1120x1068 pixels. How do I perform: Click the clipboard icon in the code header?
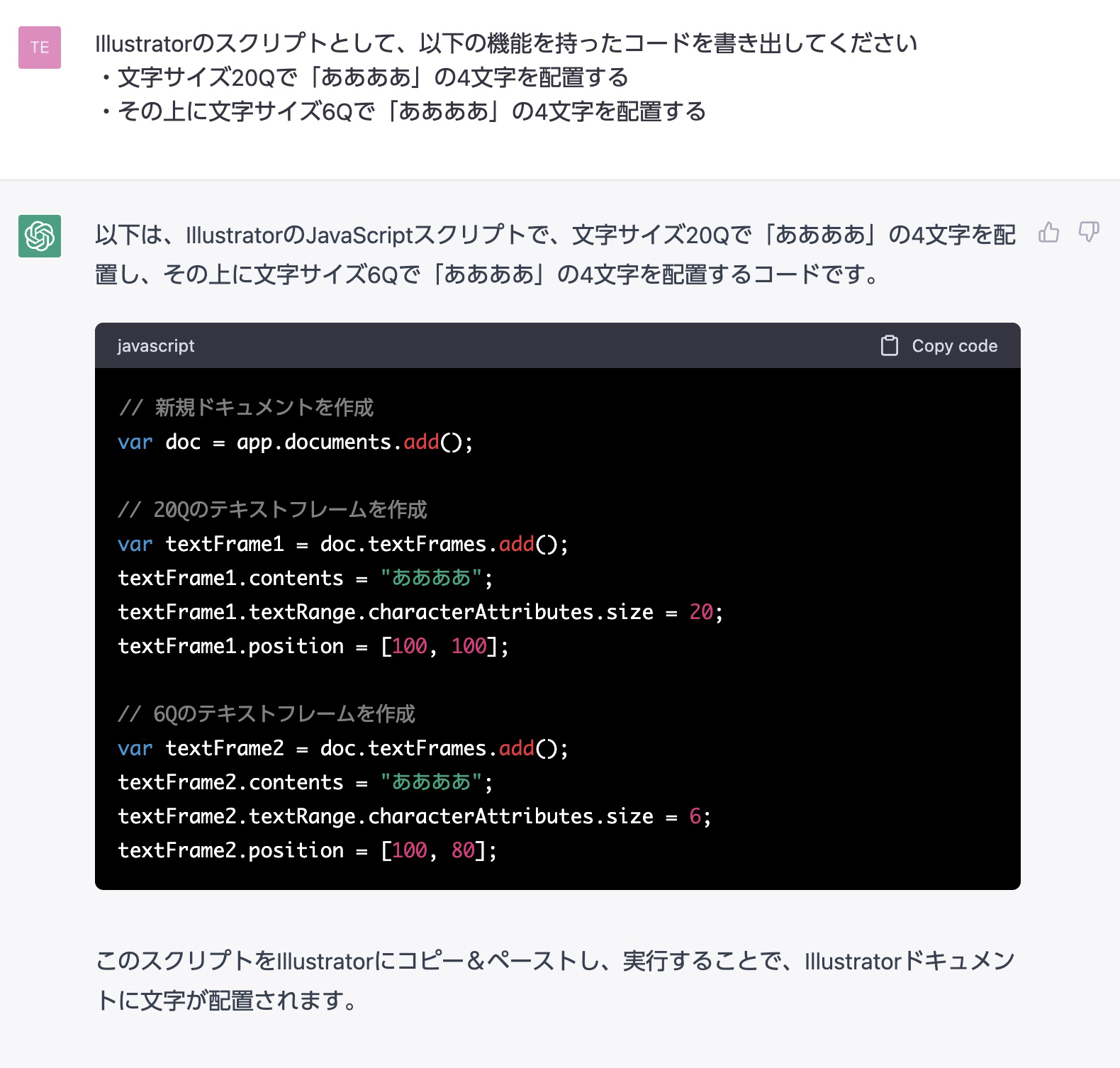[889, 345]
